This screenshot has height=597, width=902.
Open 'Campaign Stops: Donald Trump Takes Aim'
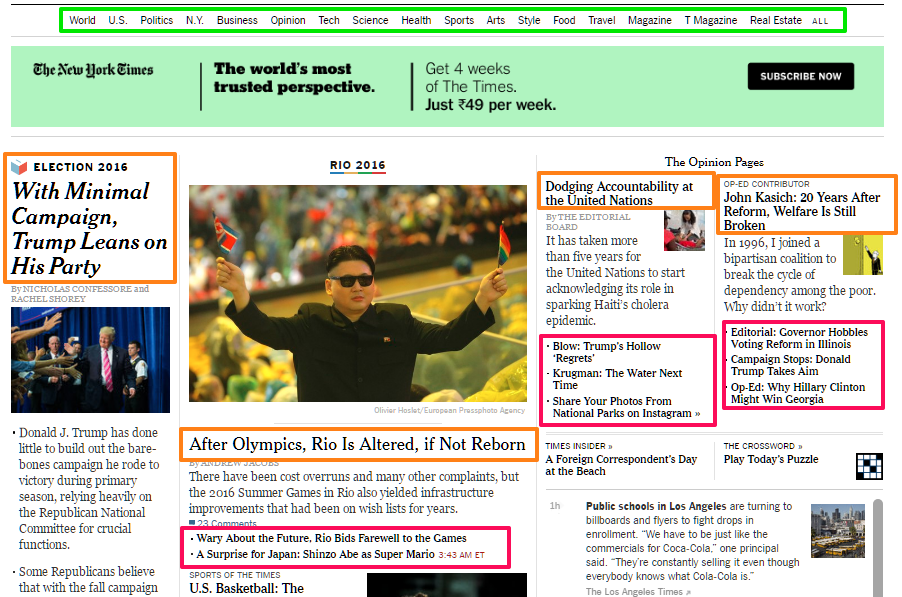coord(790,365)
